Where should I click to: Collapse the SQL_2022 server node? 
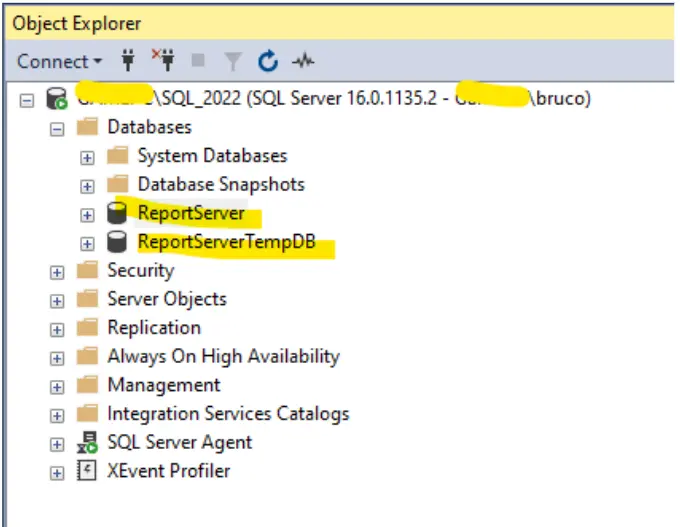(x=26, y=101)
